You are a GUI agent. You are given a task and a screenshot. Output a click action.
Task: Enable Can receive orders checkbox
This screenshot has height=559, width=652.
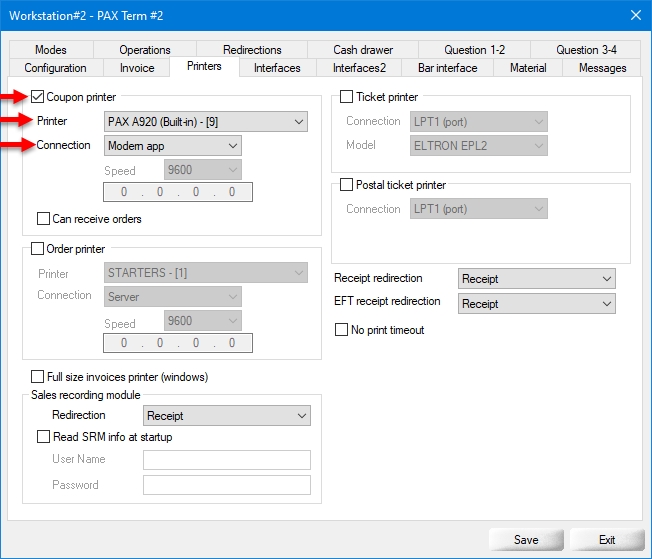tap(44, 219)
